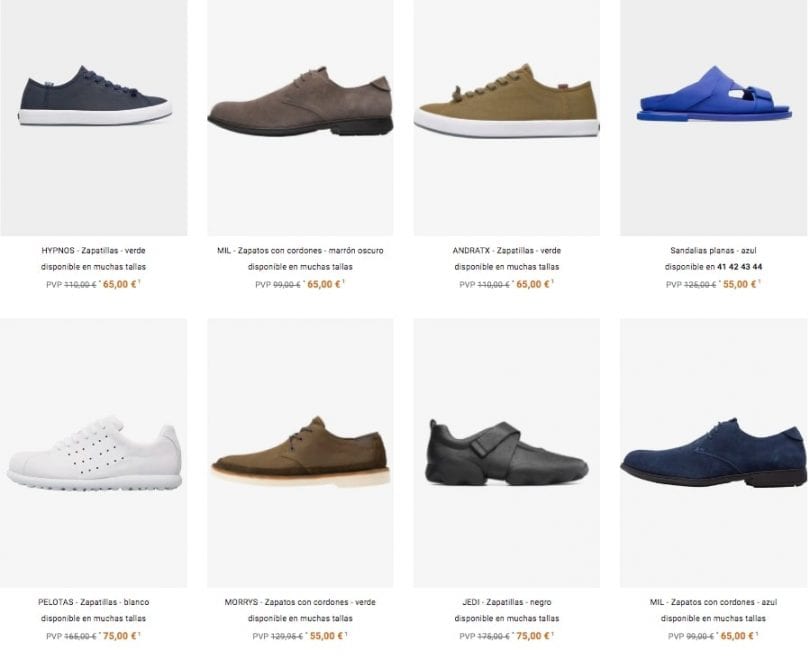
Task: Open the black JEDI sneaker picture
Action: point(507,453)
